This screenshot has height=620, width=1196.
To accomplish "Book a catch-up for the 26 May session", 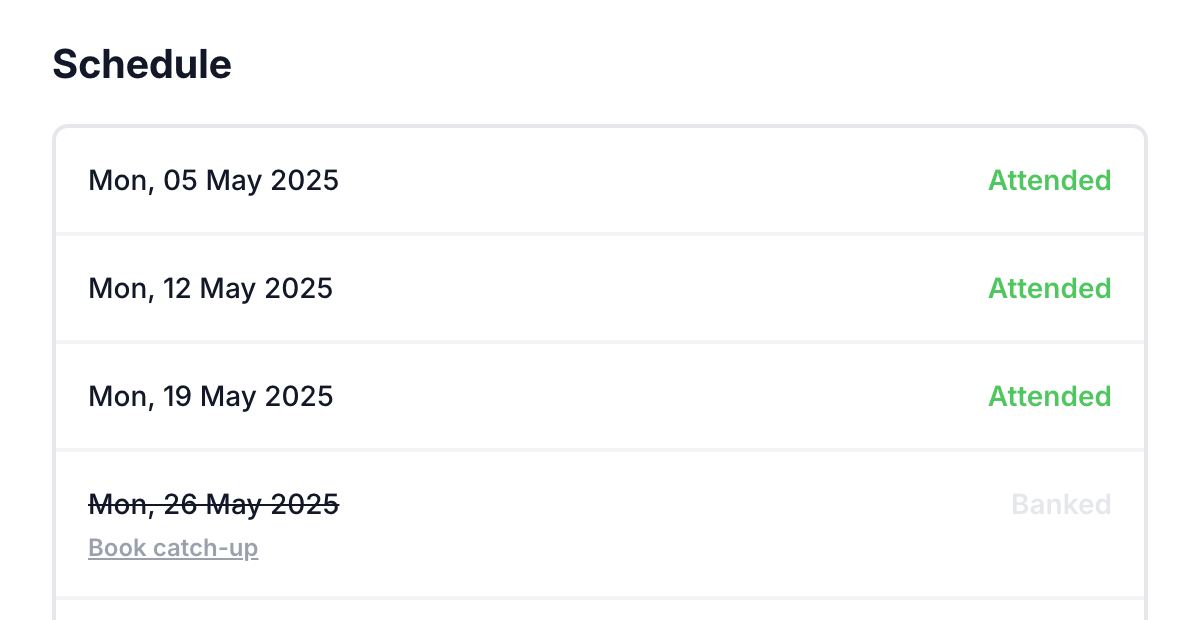I will point(173,548).
